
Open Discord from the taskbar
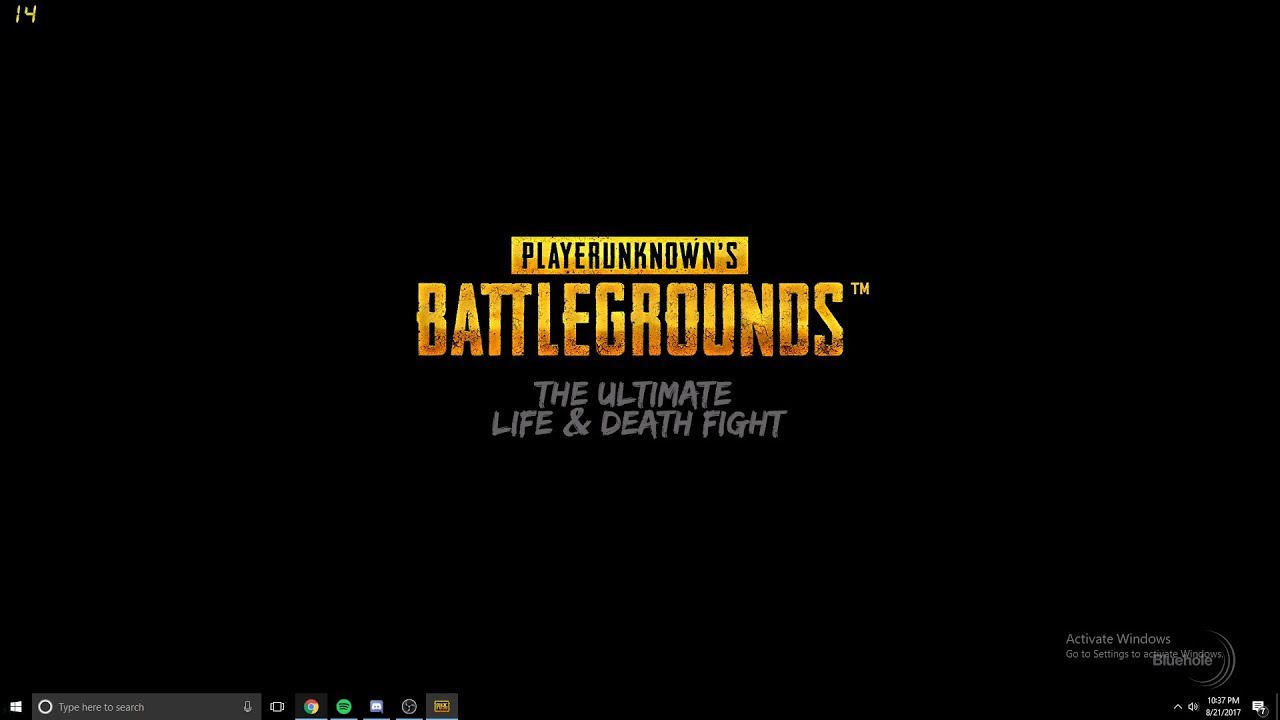[x=376, y=706]
